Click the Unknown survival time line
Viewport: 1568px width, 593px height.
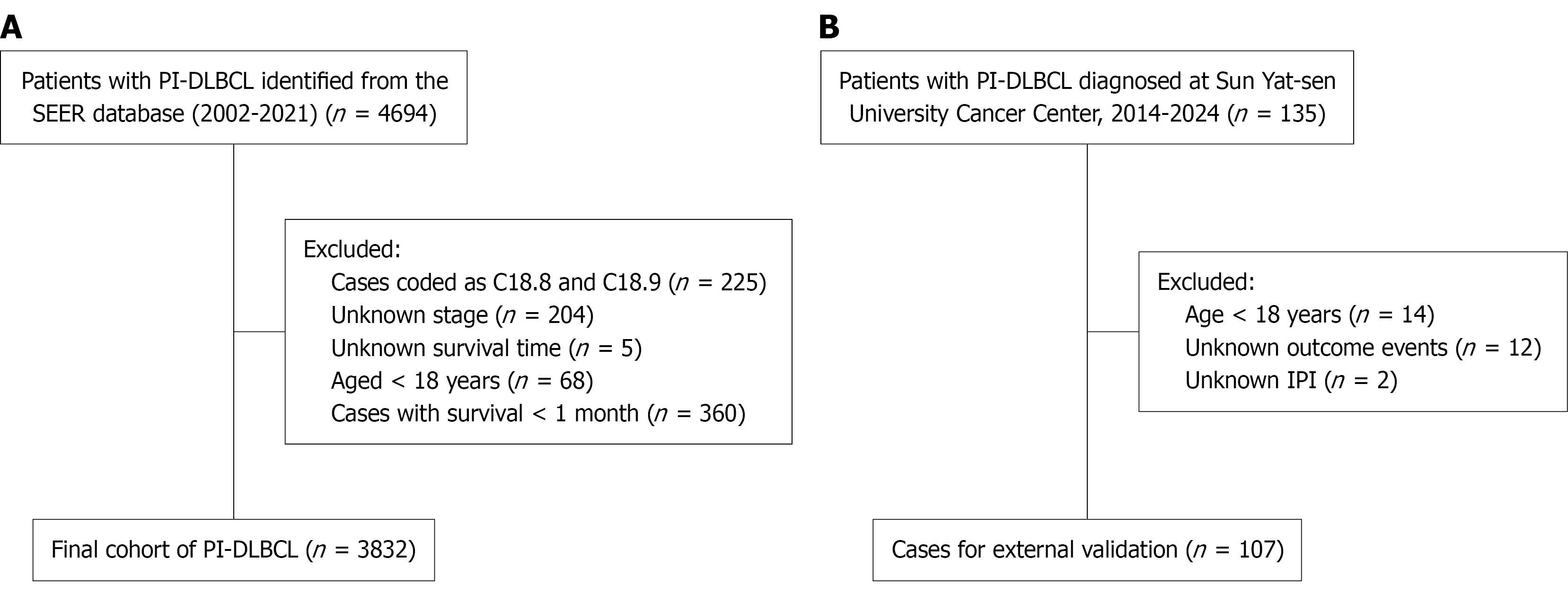click(x=486, y=348)
